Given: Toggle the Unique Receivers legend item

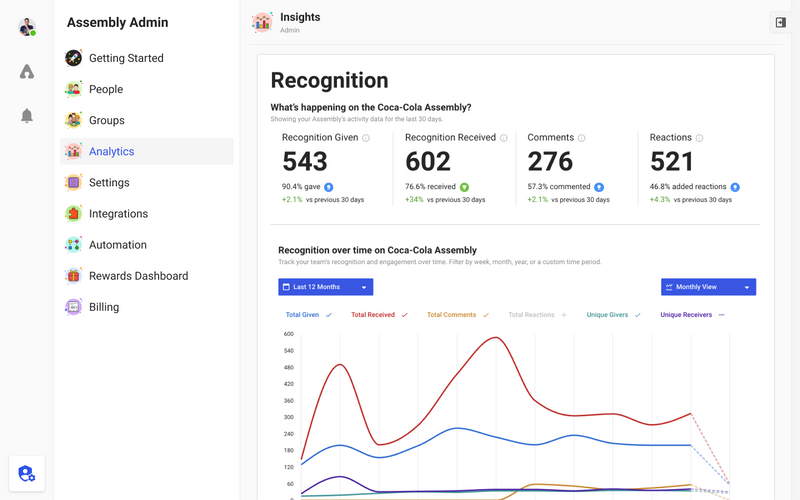Looking at the screenshot, I should 692,315.
